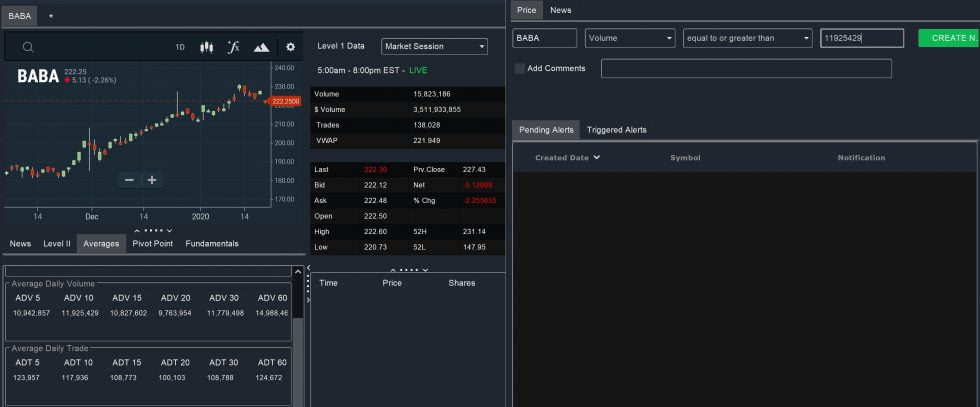Click the alert value field showing 11925429
Viewport: 980px width, 407px height.
861,38
